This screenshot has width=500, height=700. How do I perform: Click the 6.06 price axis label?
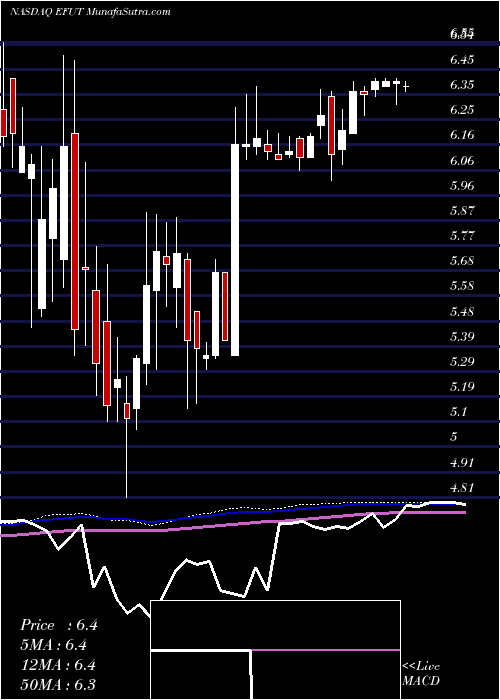point(462,160)
